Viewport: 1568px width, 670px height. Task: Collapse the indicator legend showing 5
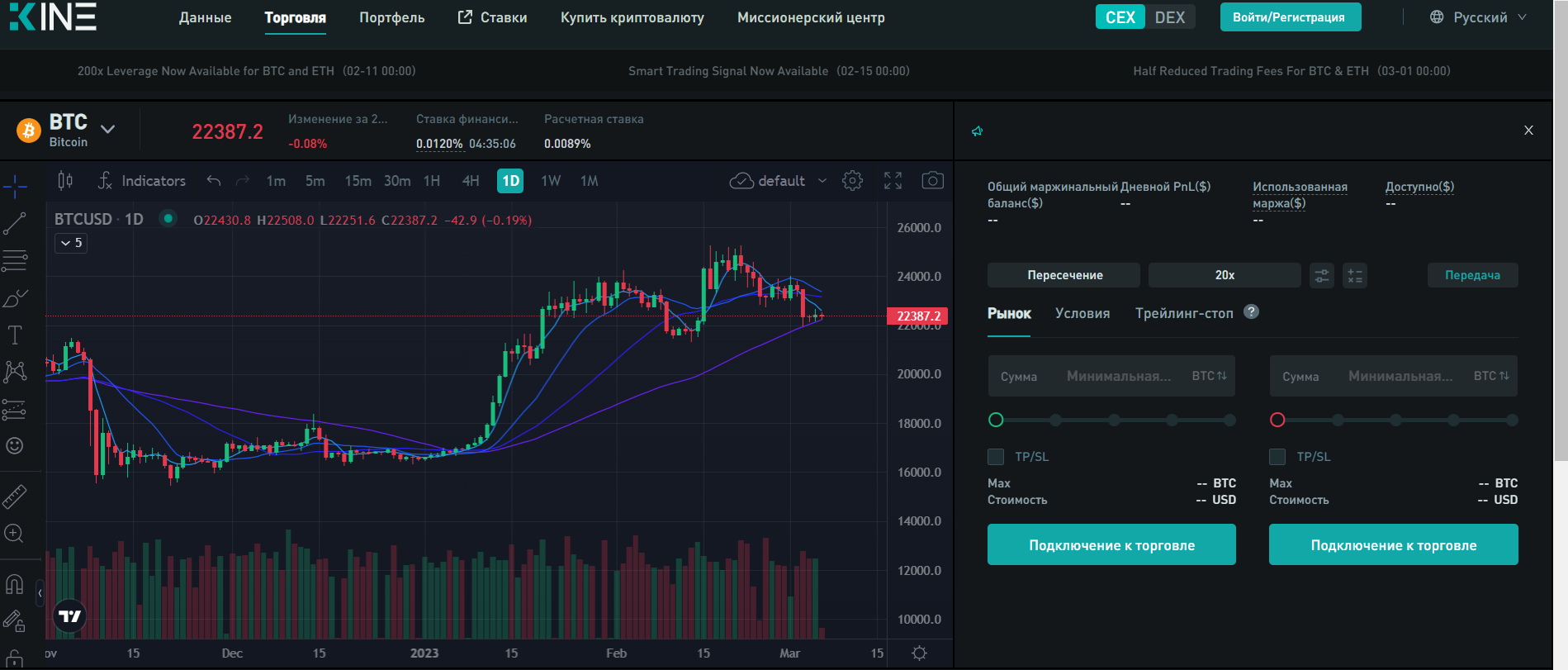(71, 243)
